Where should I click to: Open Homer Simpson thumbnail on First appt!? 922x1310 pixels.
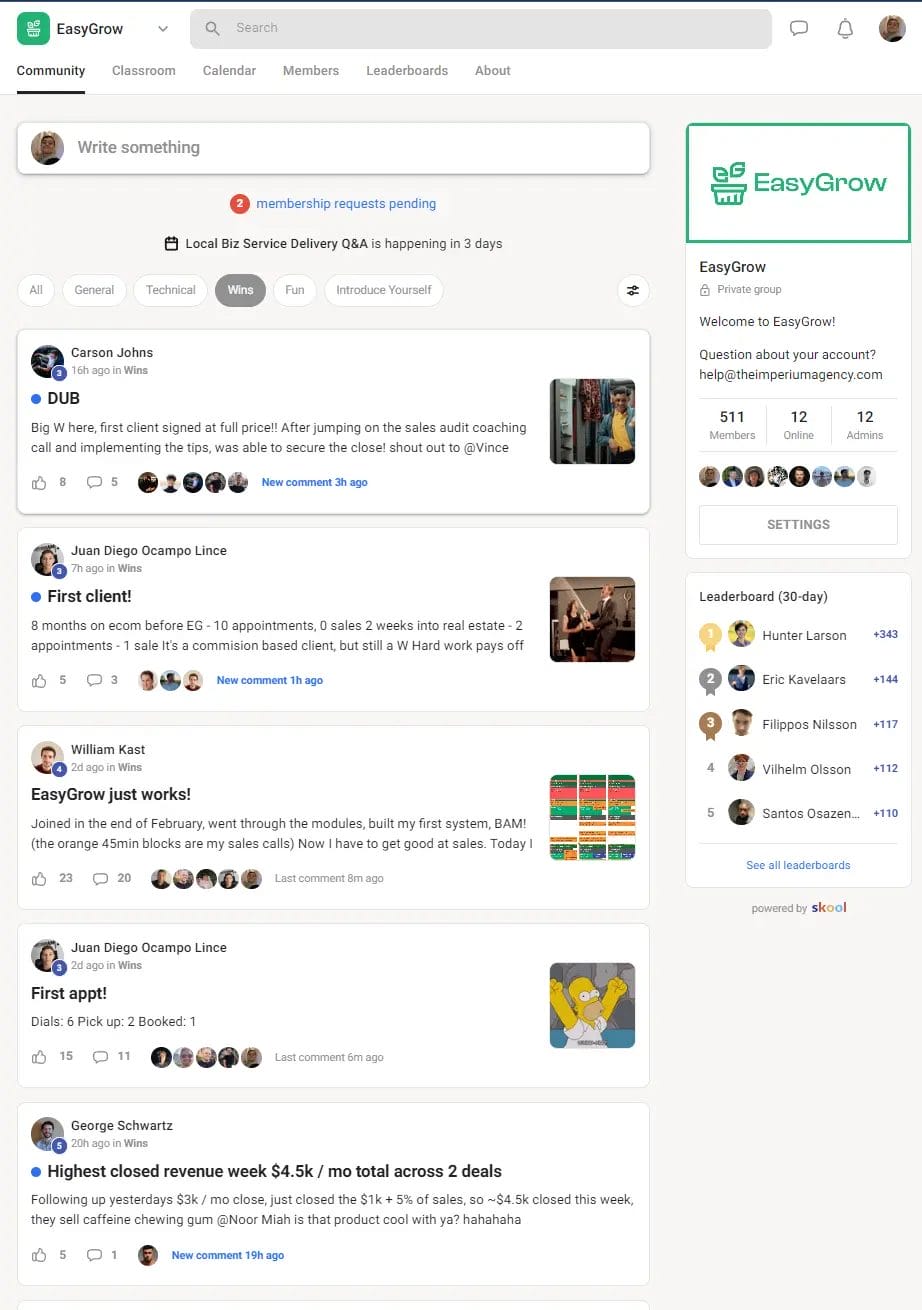coord(592,1005)
